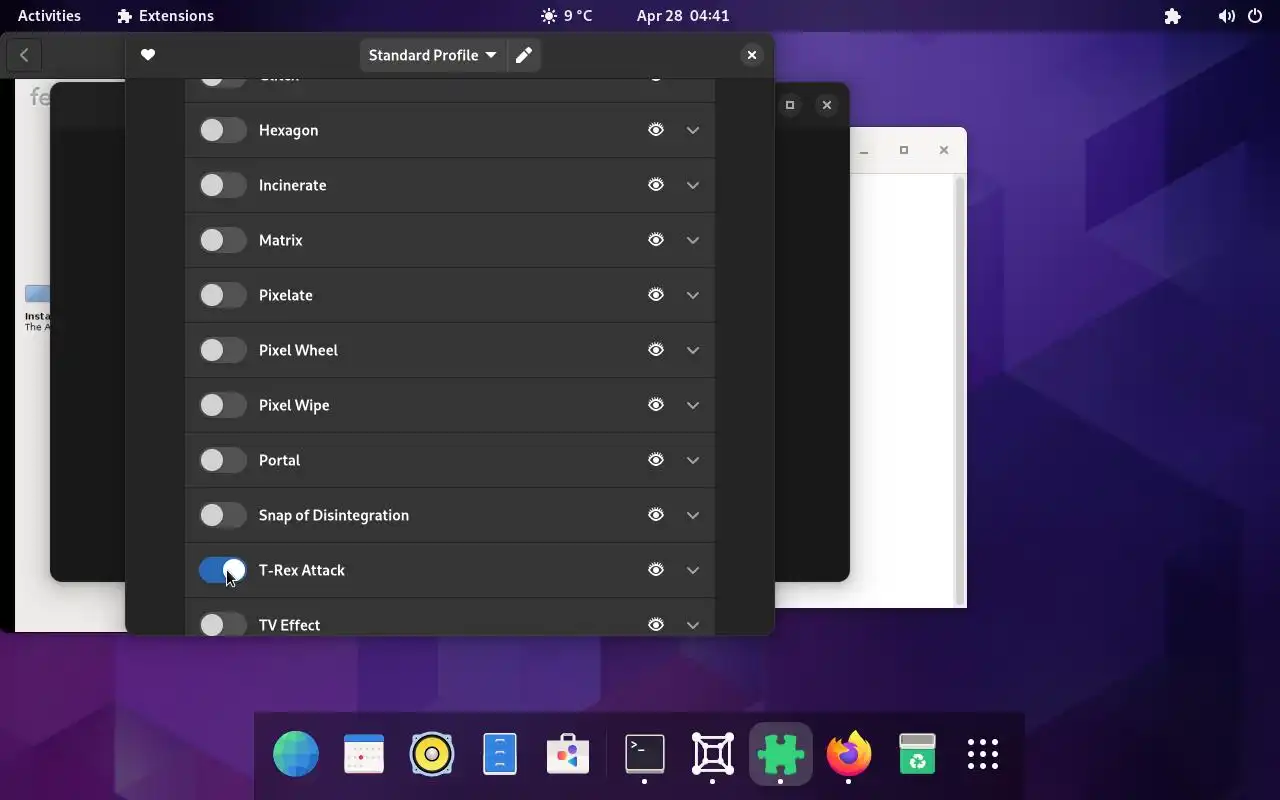Open Firefox from the dock
The height and width of the screenshot is (800, 1280).
point(849,754)
